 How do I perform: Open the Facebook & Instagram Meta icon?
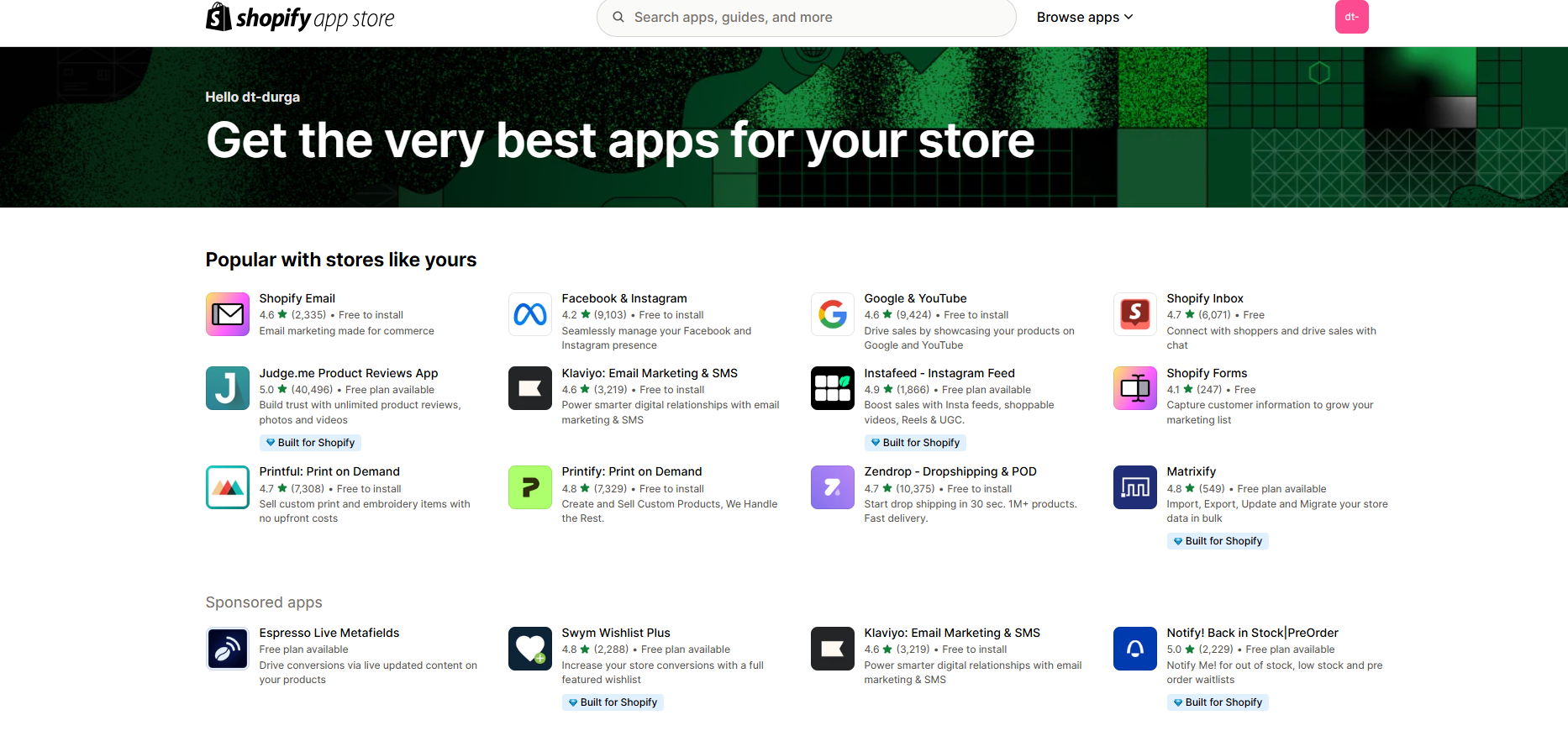pyautogui.click(x=529, y=314)
